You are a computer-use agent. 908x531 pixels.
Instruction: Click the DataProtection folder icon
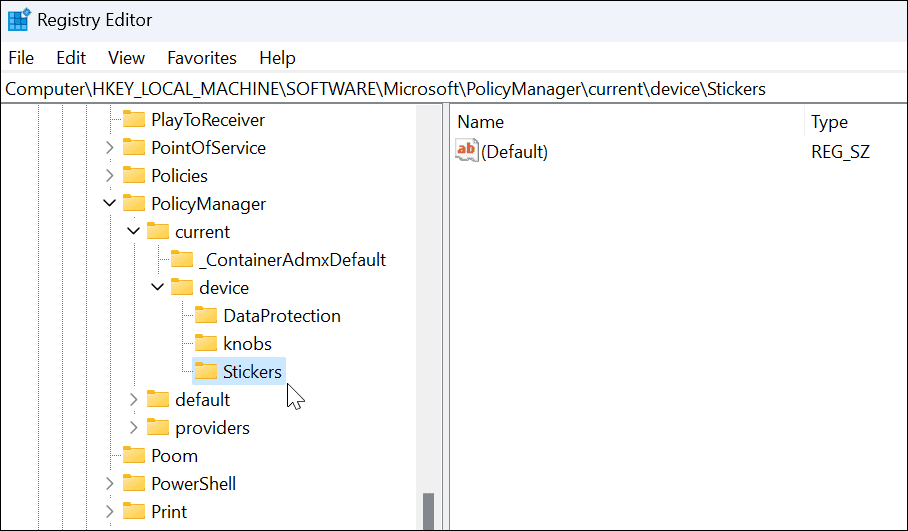click(206, 316)
